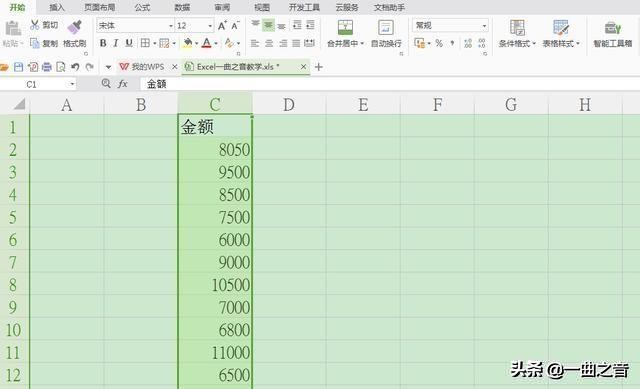Expand the Borders dropdown arrow
Viewport: 640px width, 389px height.
coord(155,43)
